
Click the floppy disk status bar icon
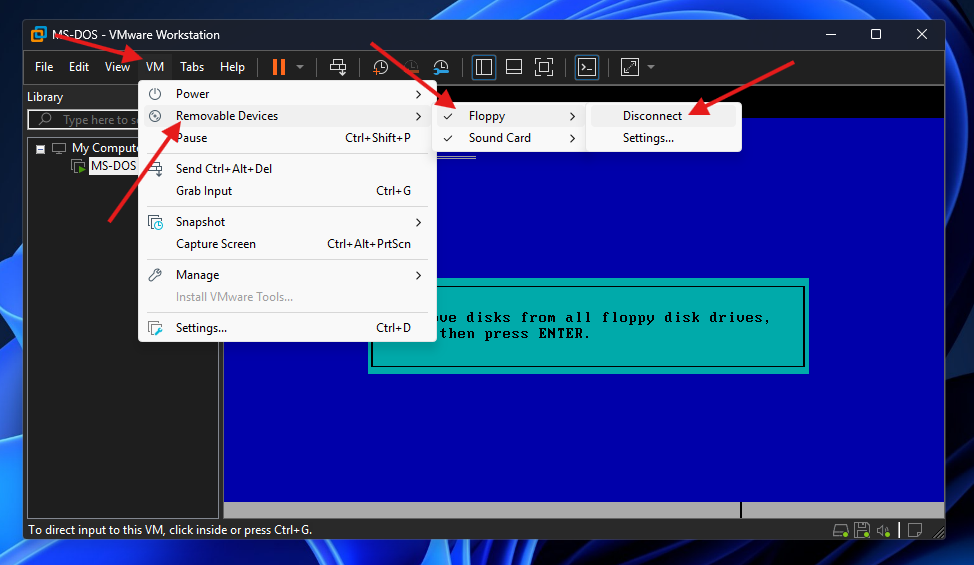(x=862, y=530)
